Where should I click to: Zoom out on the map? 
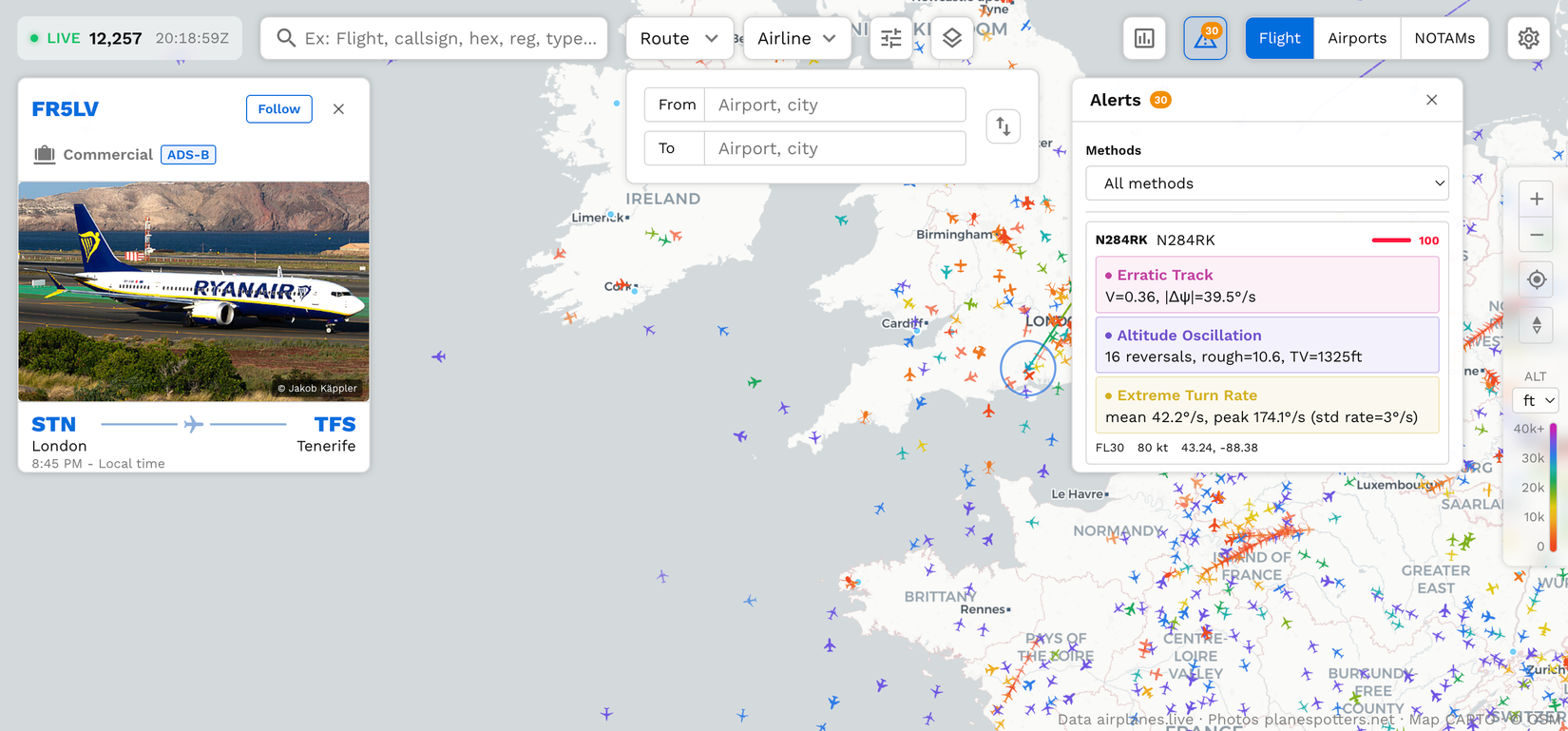pyautogui.click(x=1537, y=235)
